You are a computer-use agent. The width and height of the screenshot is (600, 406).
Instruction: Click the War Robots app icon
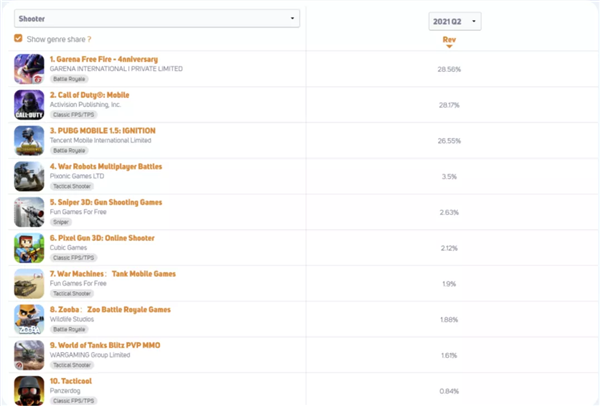pos(29,176)
